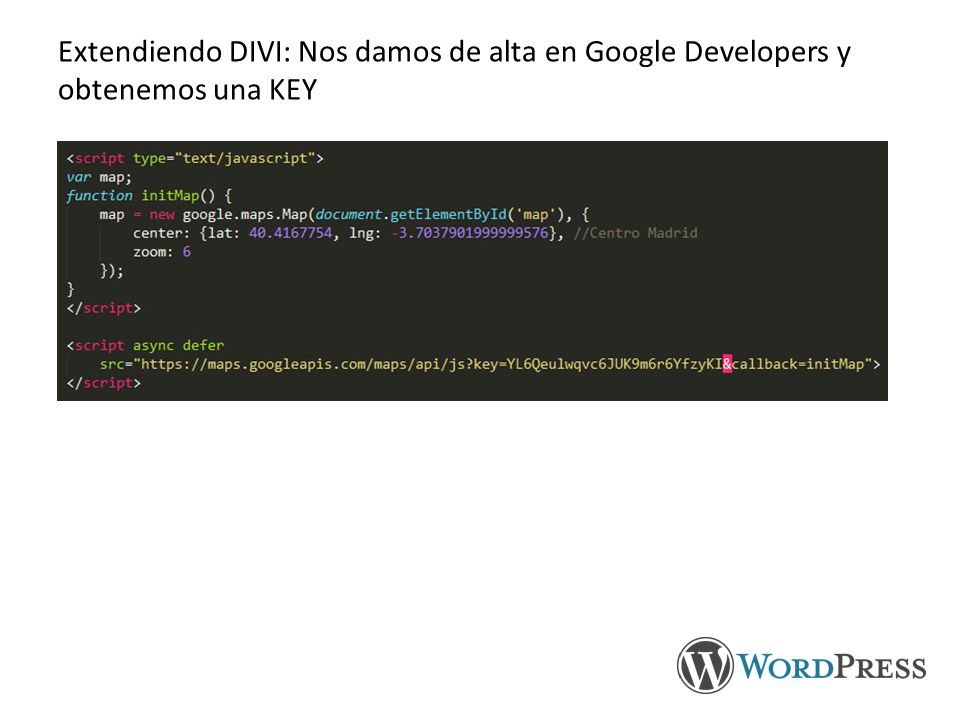Click the 'new' keyword before google.maps.Map
960x720 pixels.
pyautogui.click(x=162, y=215)
